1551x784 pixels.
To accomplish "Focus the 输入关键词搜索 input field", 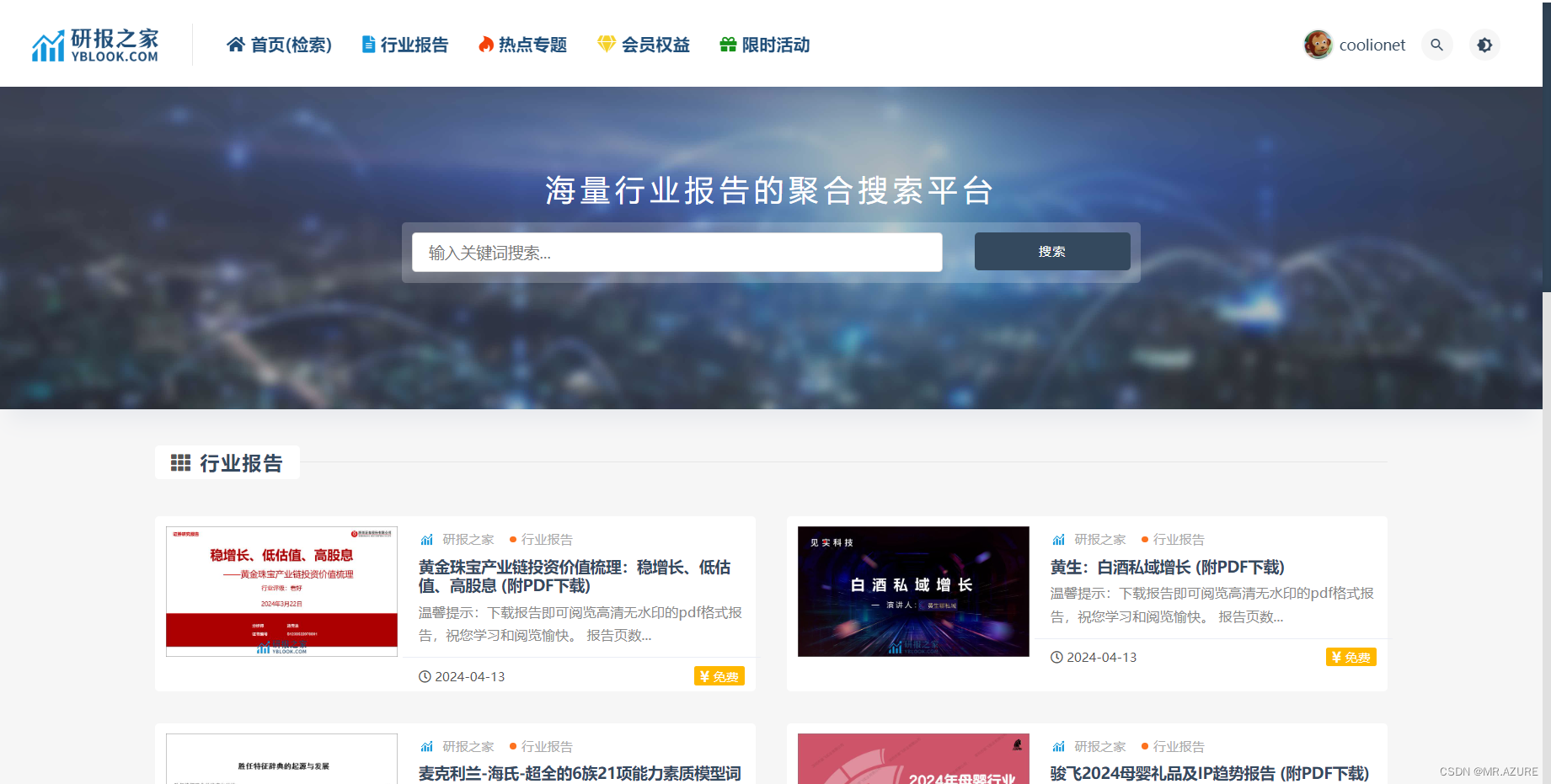I will (677, 253).
